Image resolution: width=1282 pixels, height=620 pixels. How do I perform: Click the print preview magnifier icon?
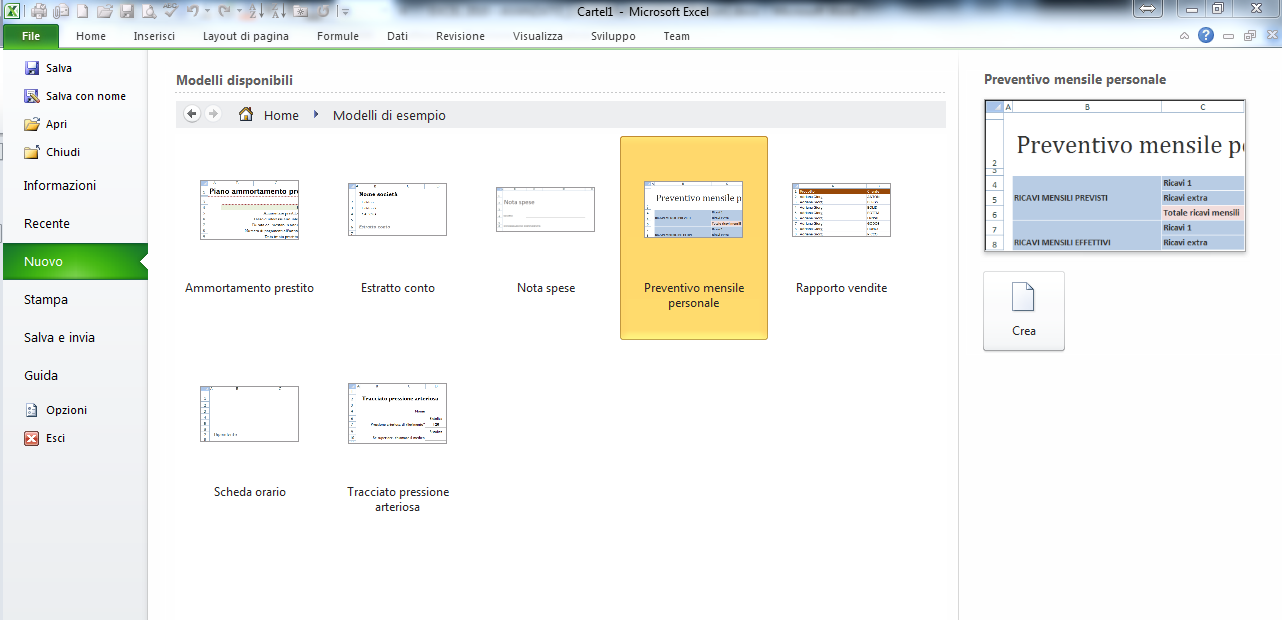coord(149,11)
